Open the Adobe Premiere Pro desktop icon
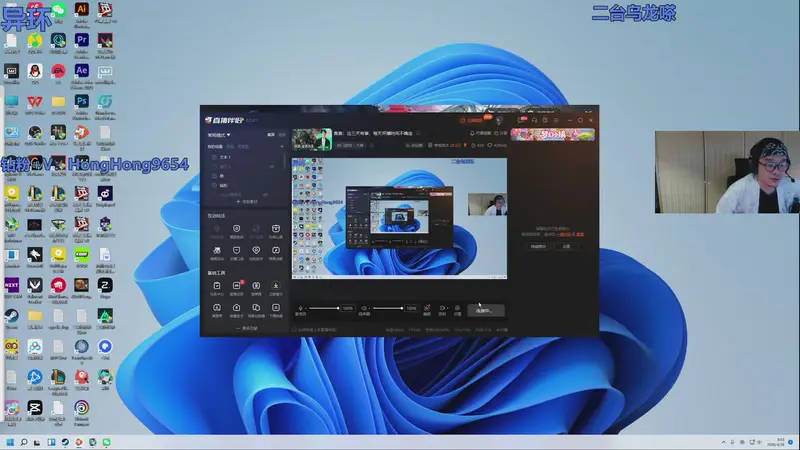Screen dimensions: 800x450 pos(82,42)
